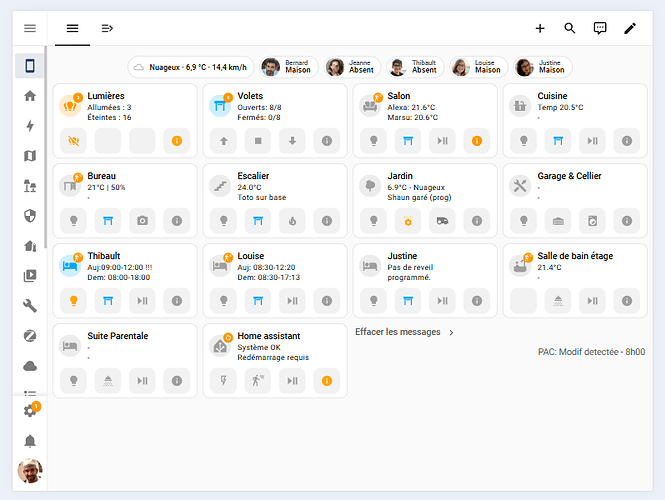The height and width of the screenshot is (500, 665).
Task: Click the plus add icon in header
Action: point(540,28)
